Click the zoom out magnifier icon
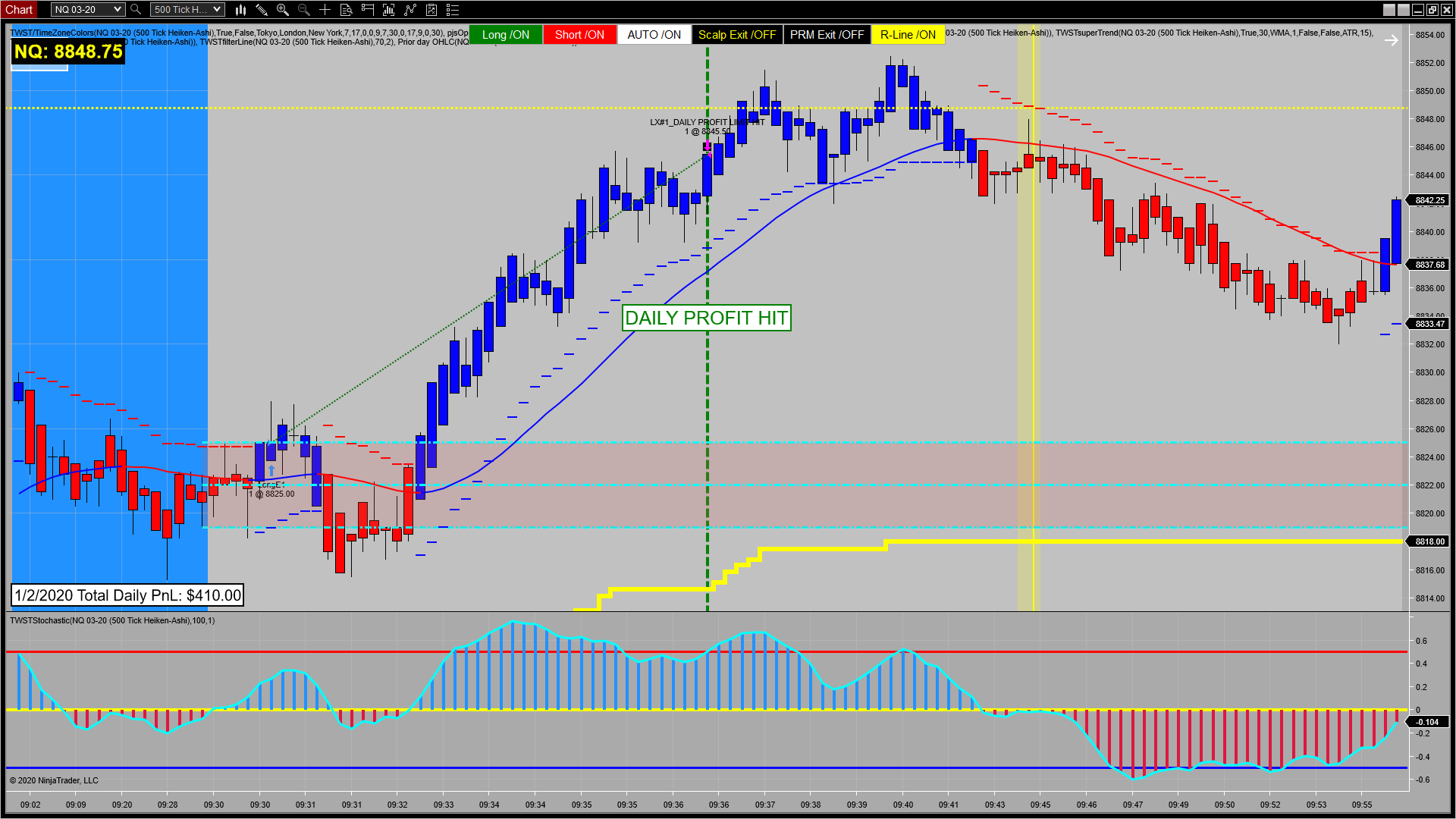 [x=304, y=10]
